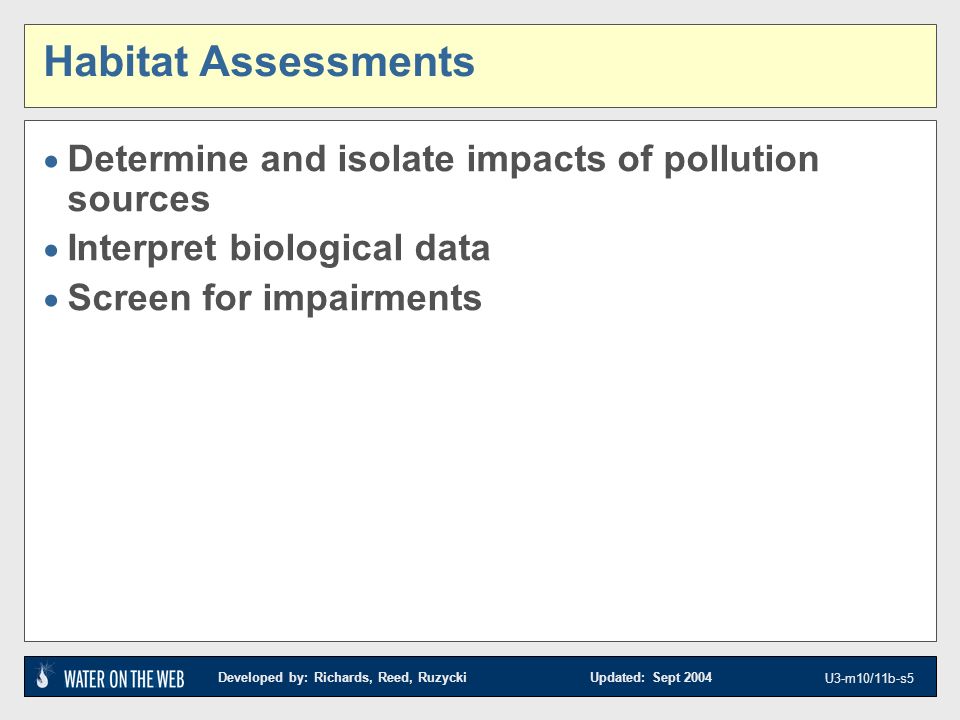
Task: Click the "WATER ON THE WEB" footer text
Action: [x=124, y=679]
